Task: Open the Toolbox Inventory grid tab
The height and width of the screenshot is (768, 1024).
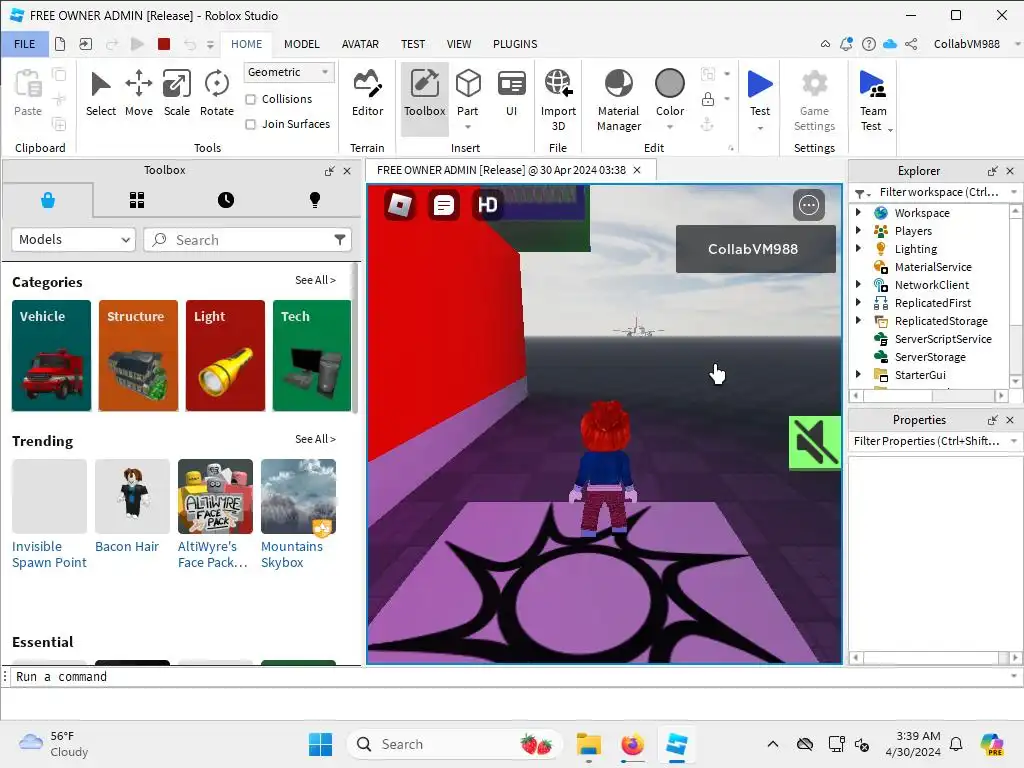Action: tap(136, 200)
